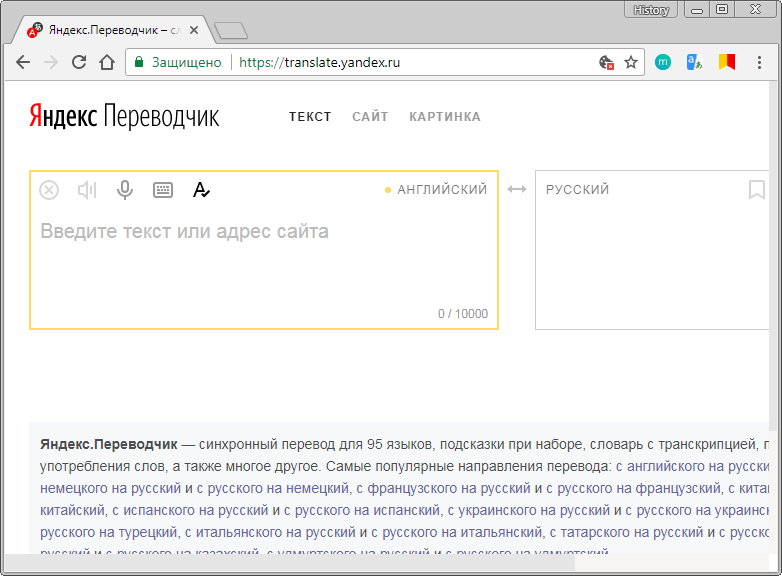Clear the source text with the X icon
Viewport: 782px width, 576px height.
click(x=49, y=190)
